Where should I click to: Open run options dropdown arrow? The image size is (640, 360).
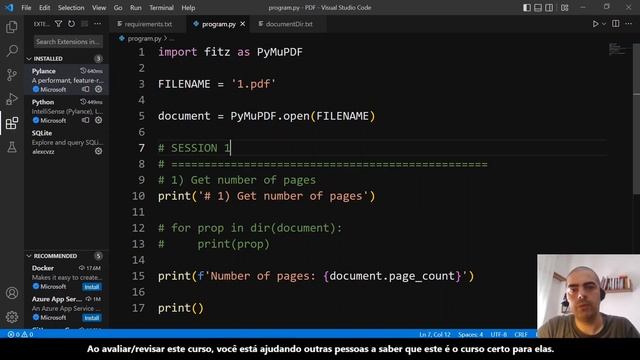pos(604,24)
